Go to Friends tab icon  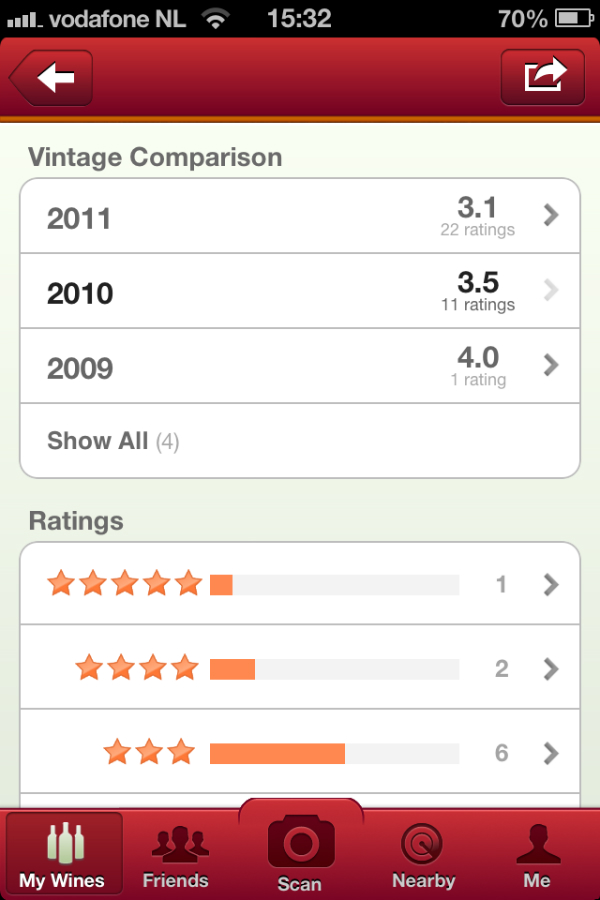[176, 843]
